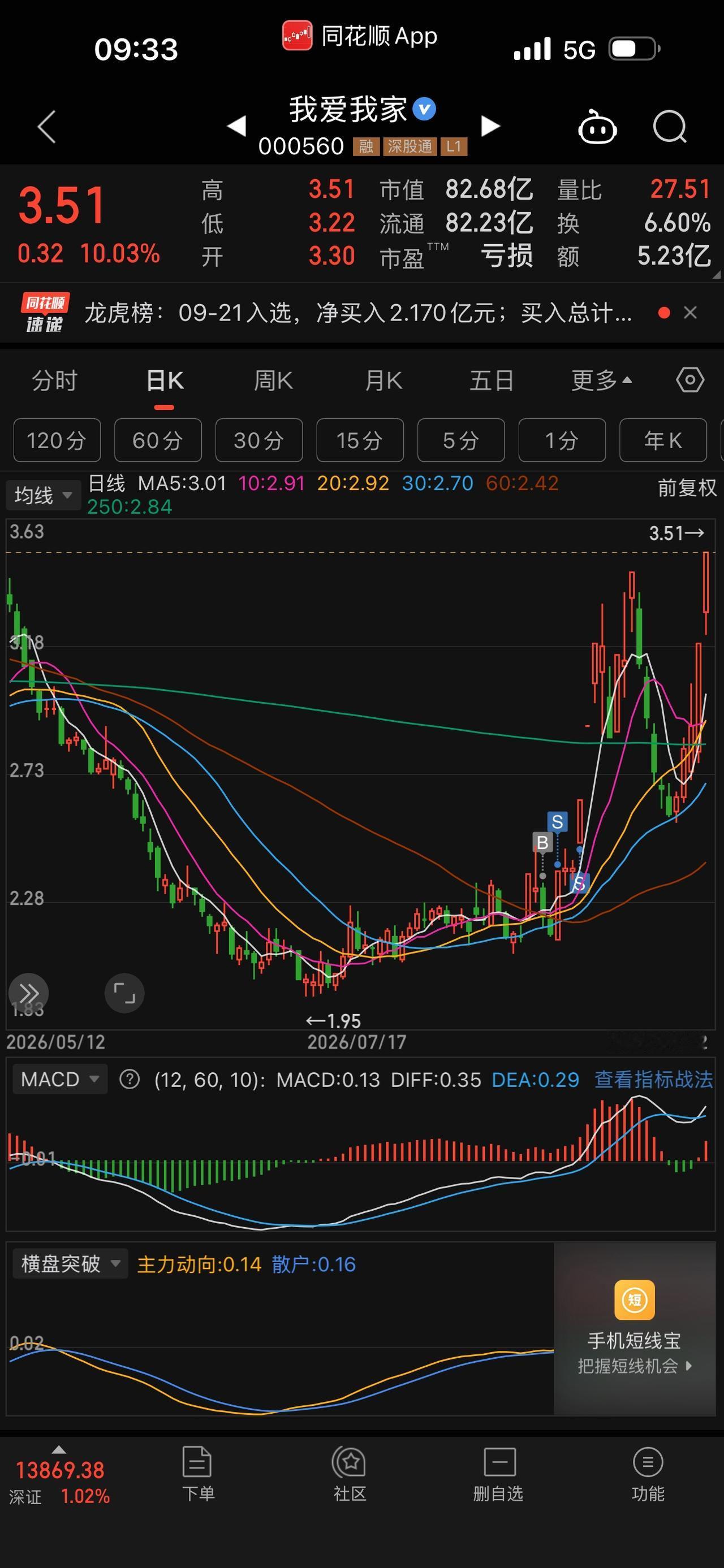Image resolution: width=724 pixels, height=1568 pixels.
Task: Tap the current price 3.51
Action: [63, 205]
